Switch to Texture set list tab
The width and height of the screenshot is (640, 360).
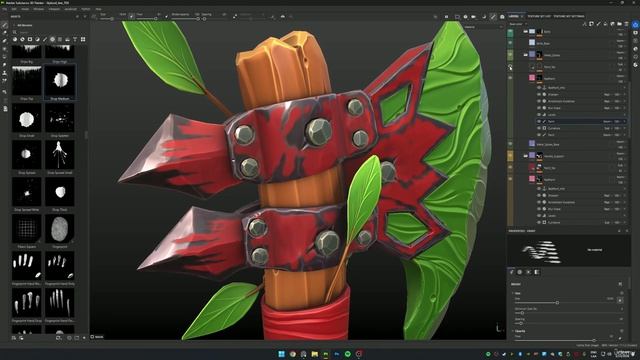539,16
